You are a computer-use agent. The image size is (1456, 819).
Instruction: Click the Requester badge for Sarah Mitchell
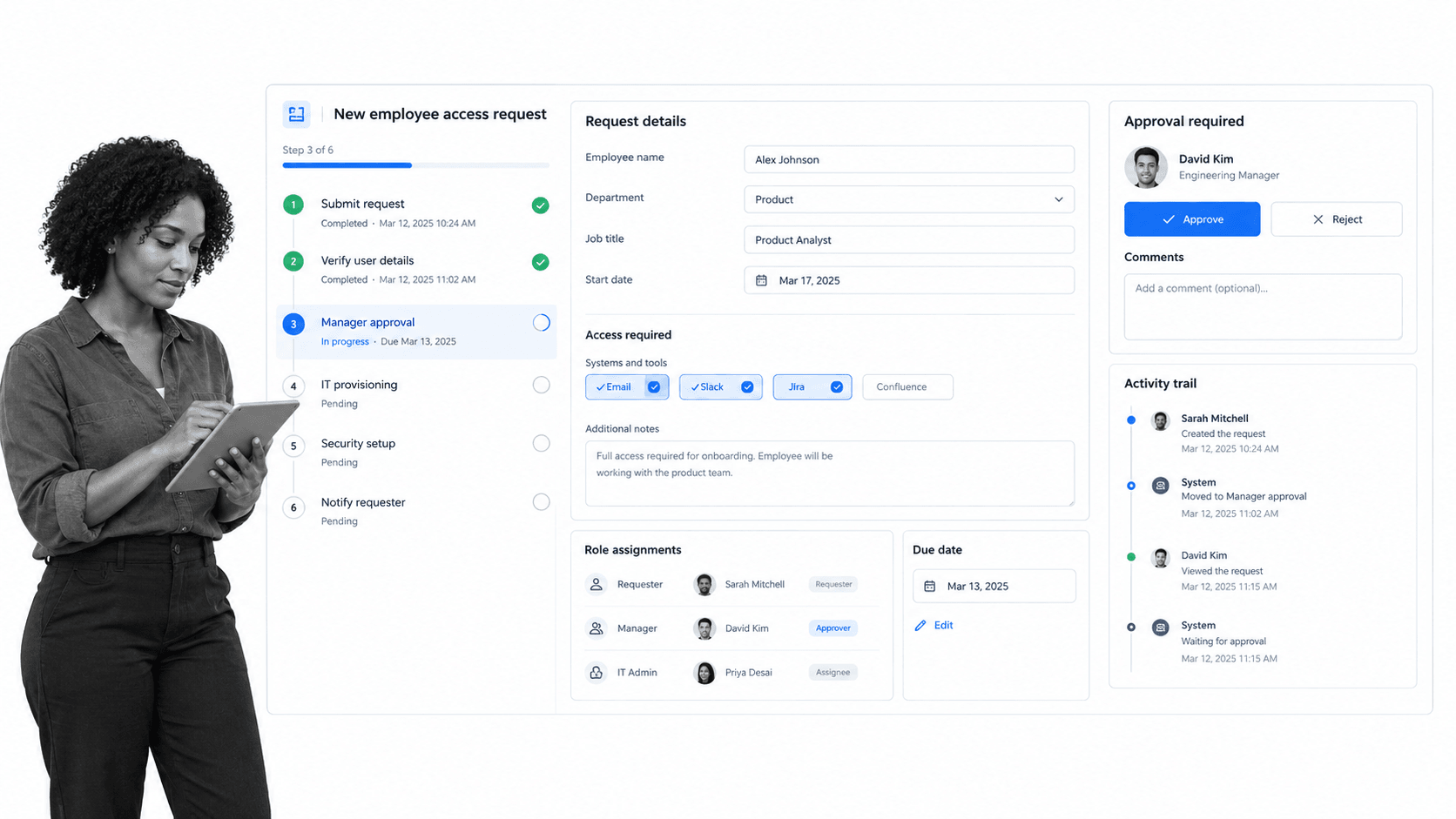pyautogui.click(x=833, y=584)
